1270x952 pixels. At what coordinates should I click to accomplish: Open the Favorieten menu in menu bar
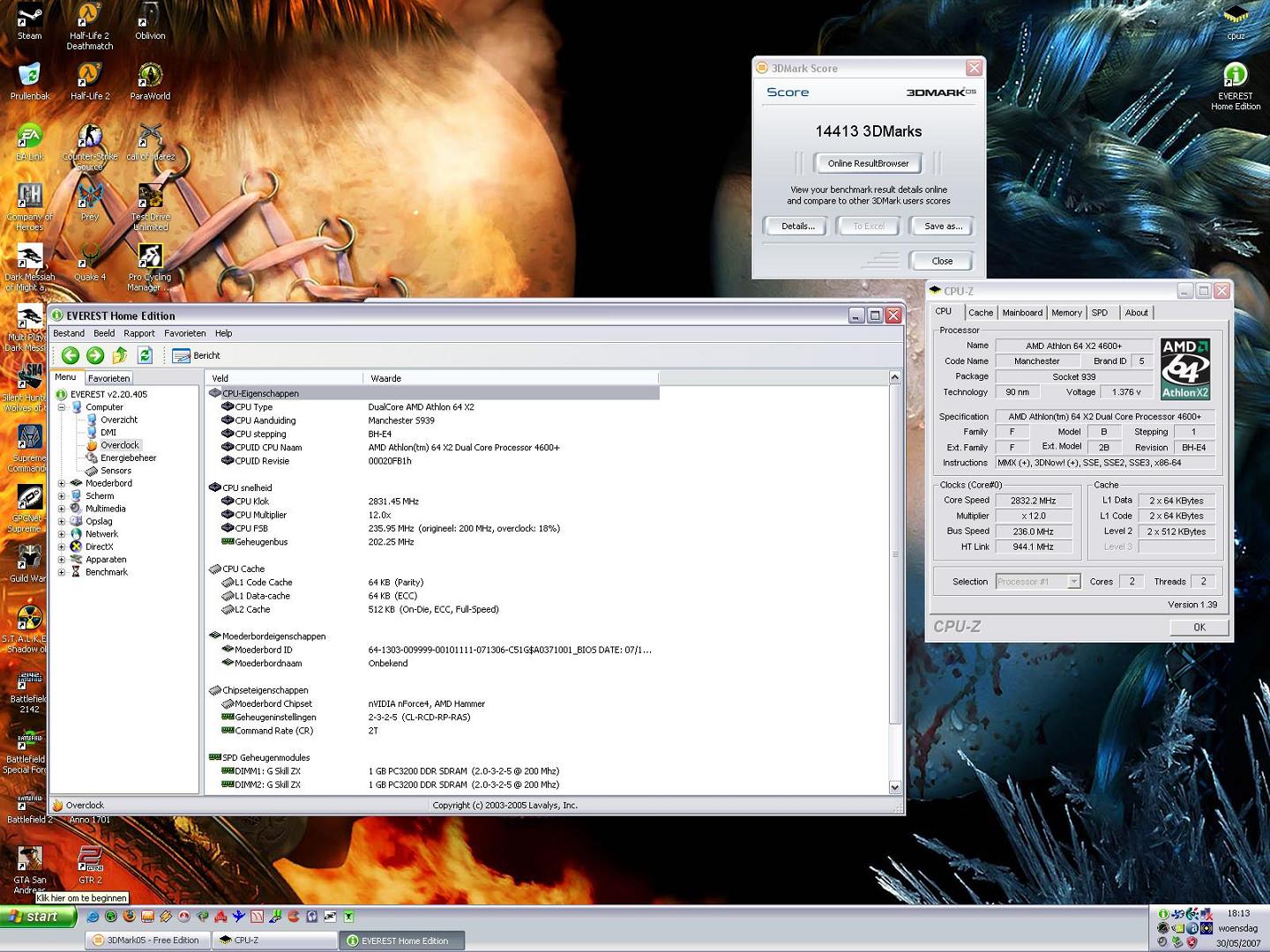185,333
